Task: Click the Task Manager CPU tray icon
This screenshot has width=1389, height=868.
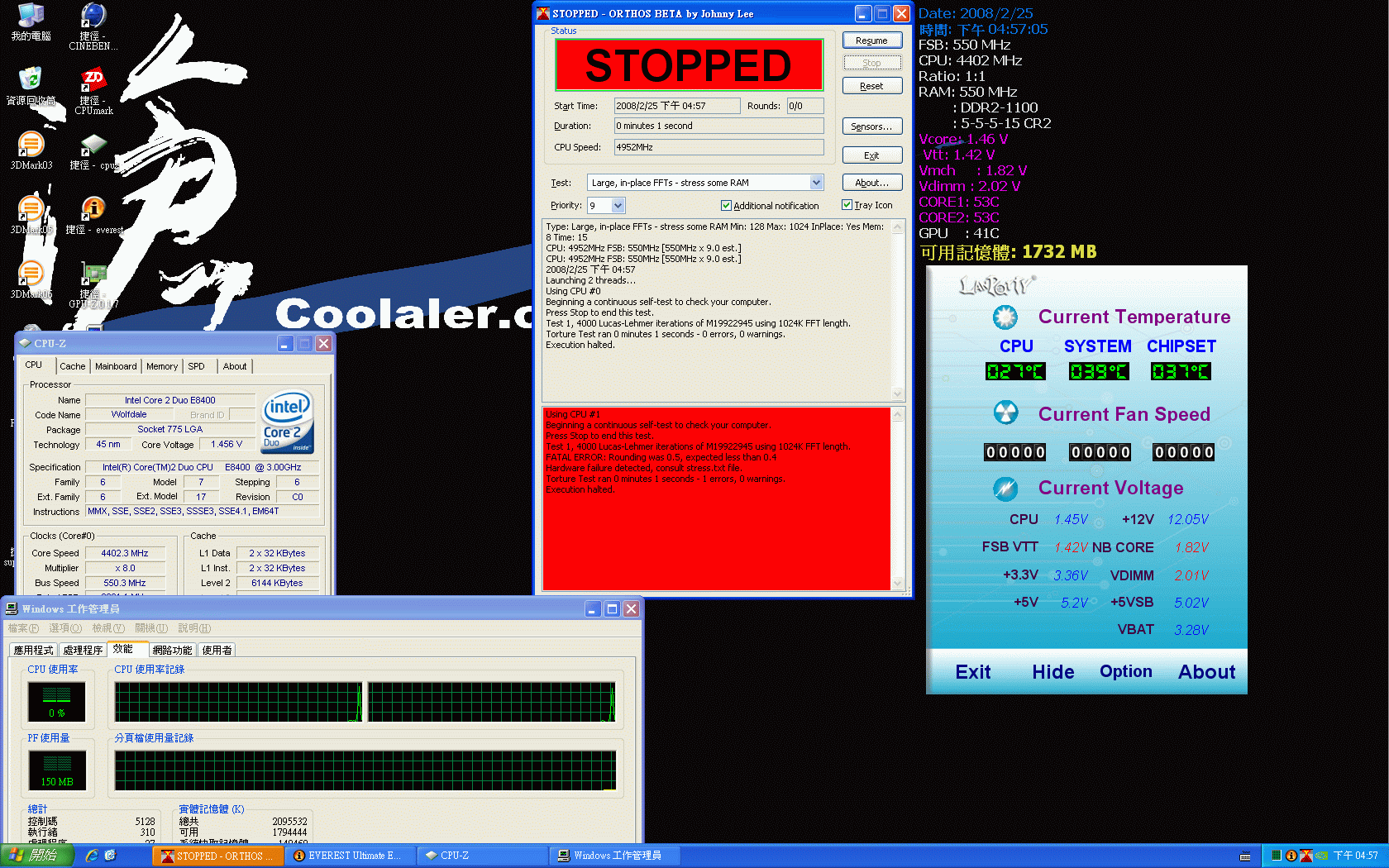Action: (1277, 856)
